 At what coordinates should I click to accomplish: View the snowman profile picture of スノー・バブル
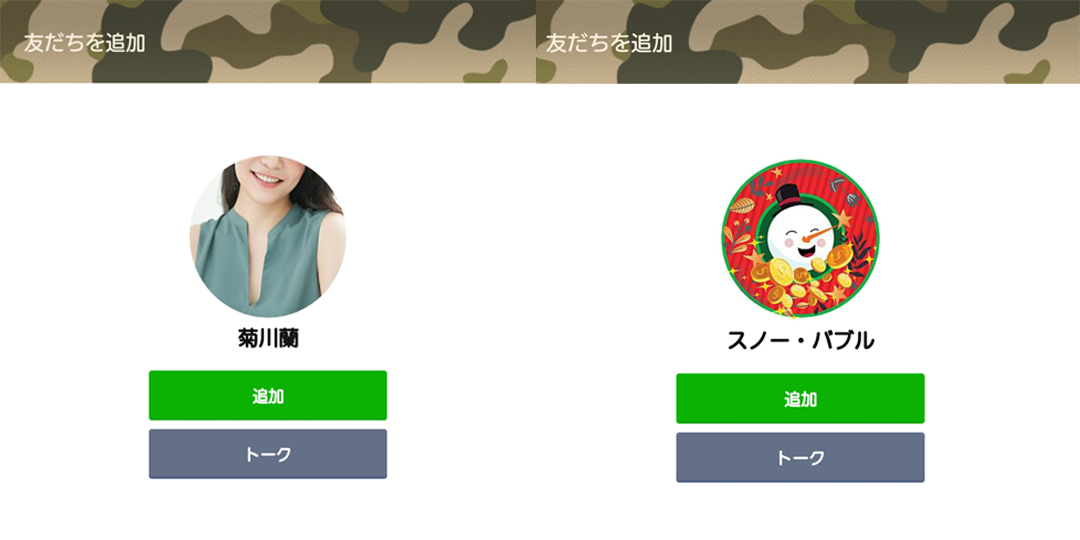(800, 239)
